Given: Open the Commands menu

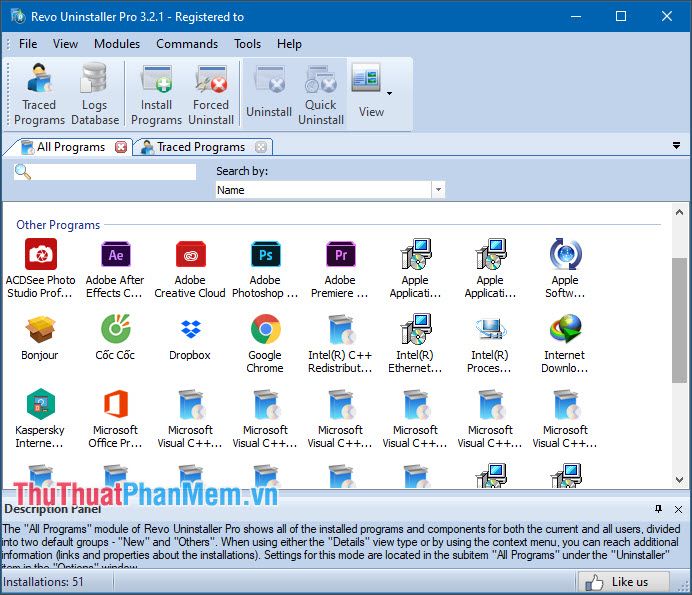Looking at the screenshot, I should tap(187, 44).
